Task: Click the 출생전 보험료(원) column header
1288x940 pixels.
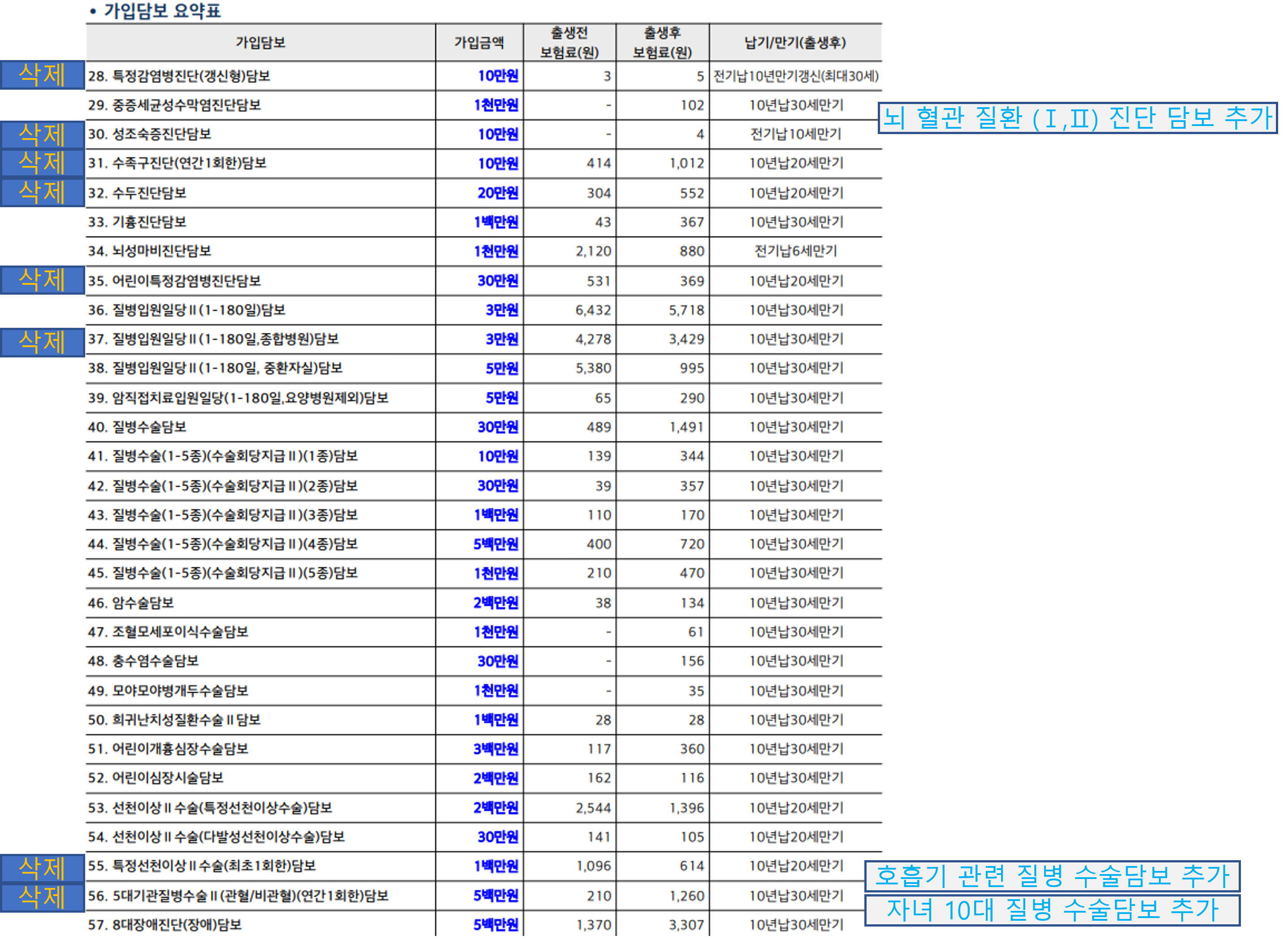Action: [569, 43]
